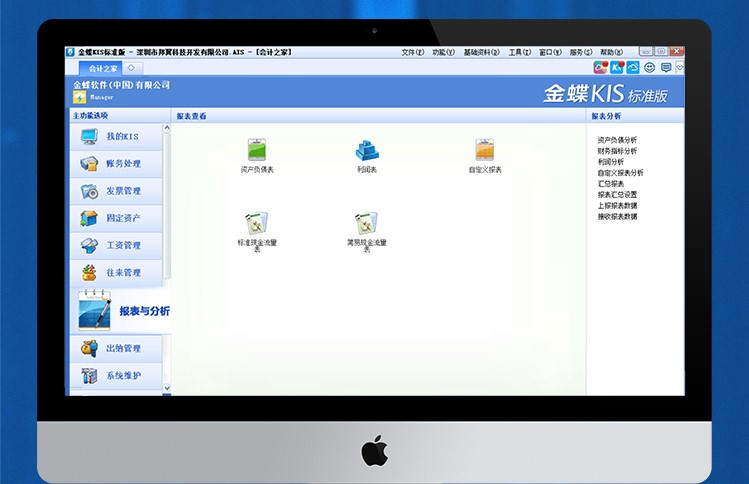The image size is (749, 484).
Task: Switch to the 会计之家 tab
Action: click(x=101, y=68)
